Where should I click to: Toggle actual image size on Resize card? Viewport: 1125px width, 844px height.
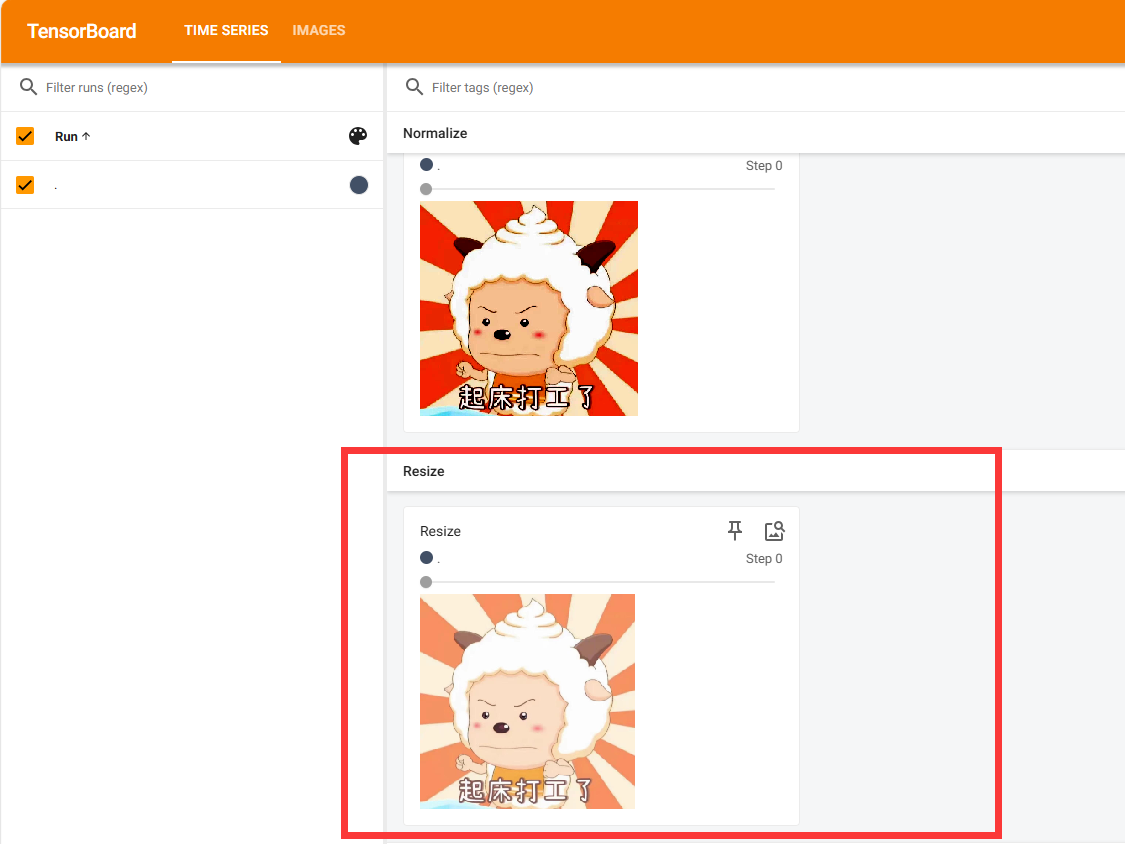point(774,530)
